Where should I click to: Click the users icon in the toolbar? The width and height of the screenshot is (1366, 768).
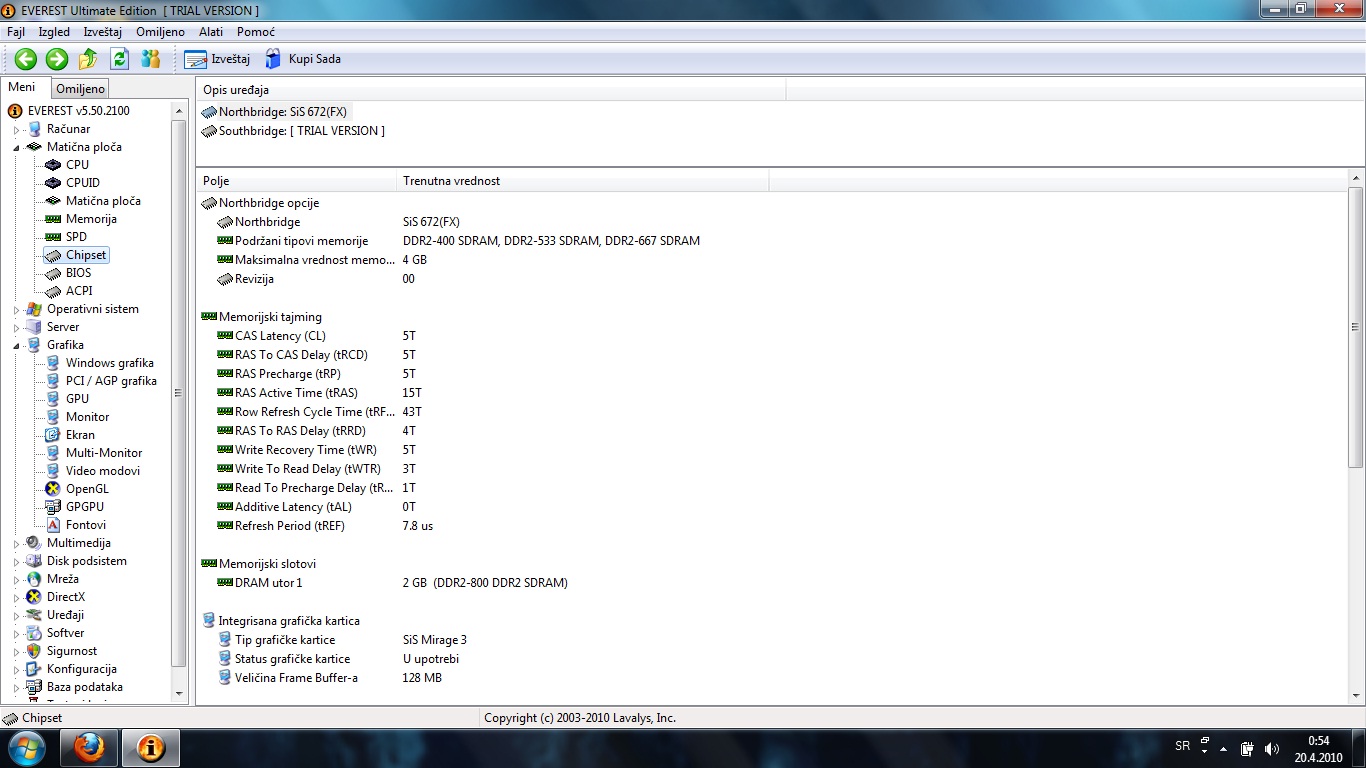[151, 59]
